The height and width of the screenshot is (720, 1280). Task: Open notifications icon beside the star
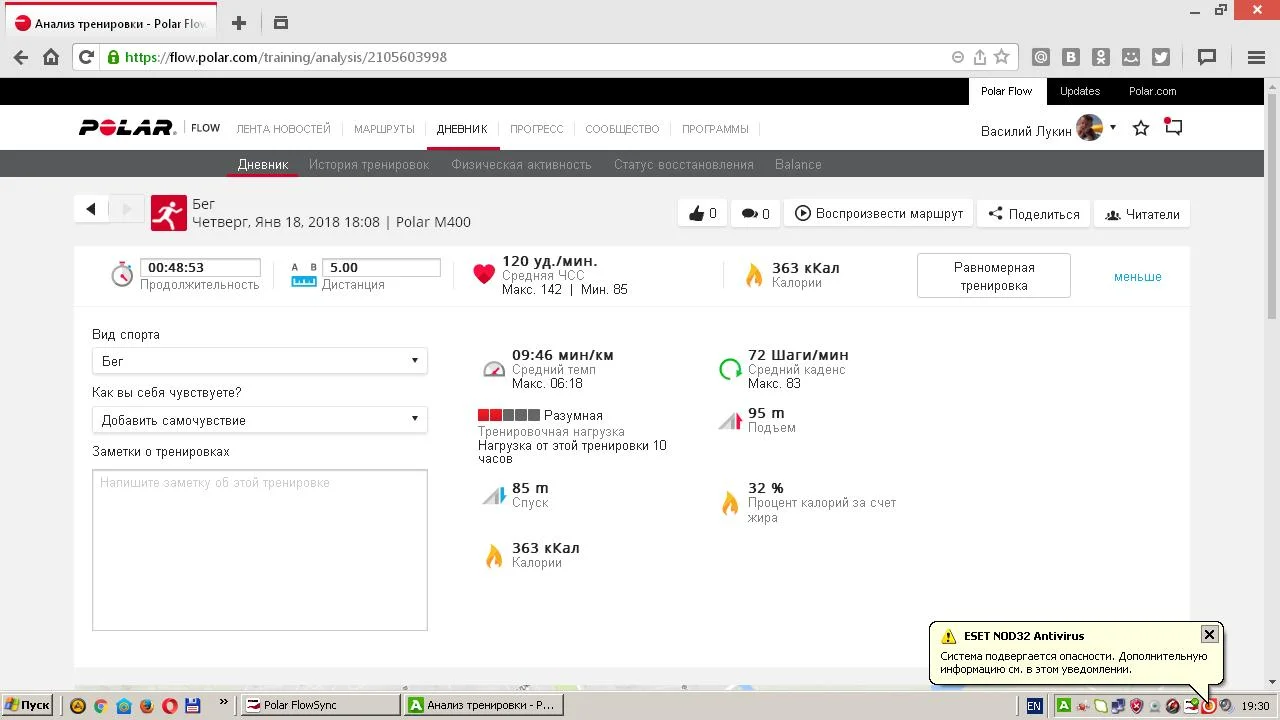[x=1173, y=128]
